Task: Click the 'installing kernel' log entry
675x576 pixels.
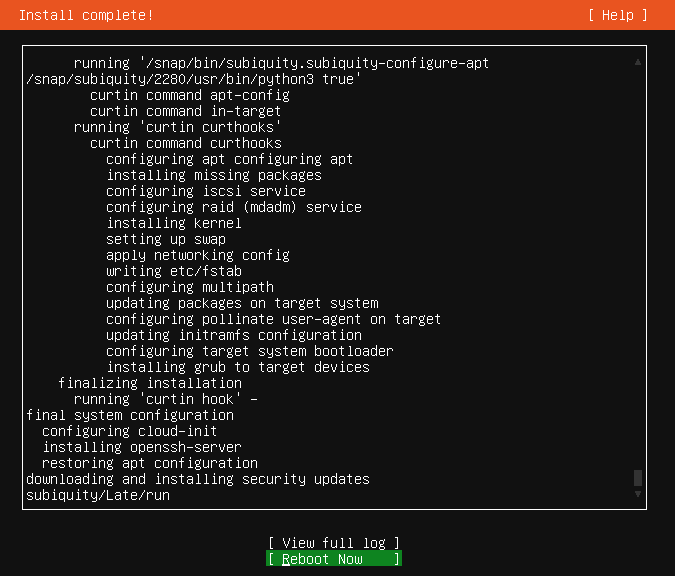Action: (x=174, y=223)
